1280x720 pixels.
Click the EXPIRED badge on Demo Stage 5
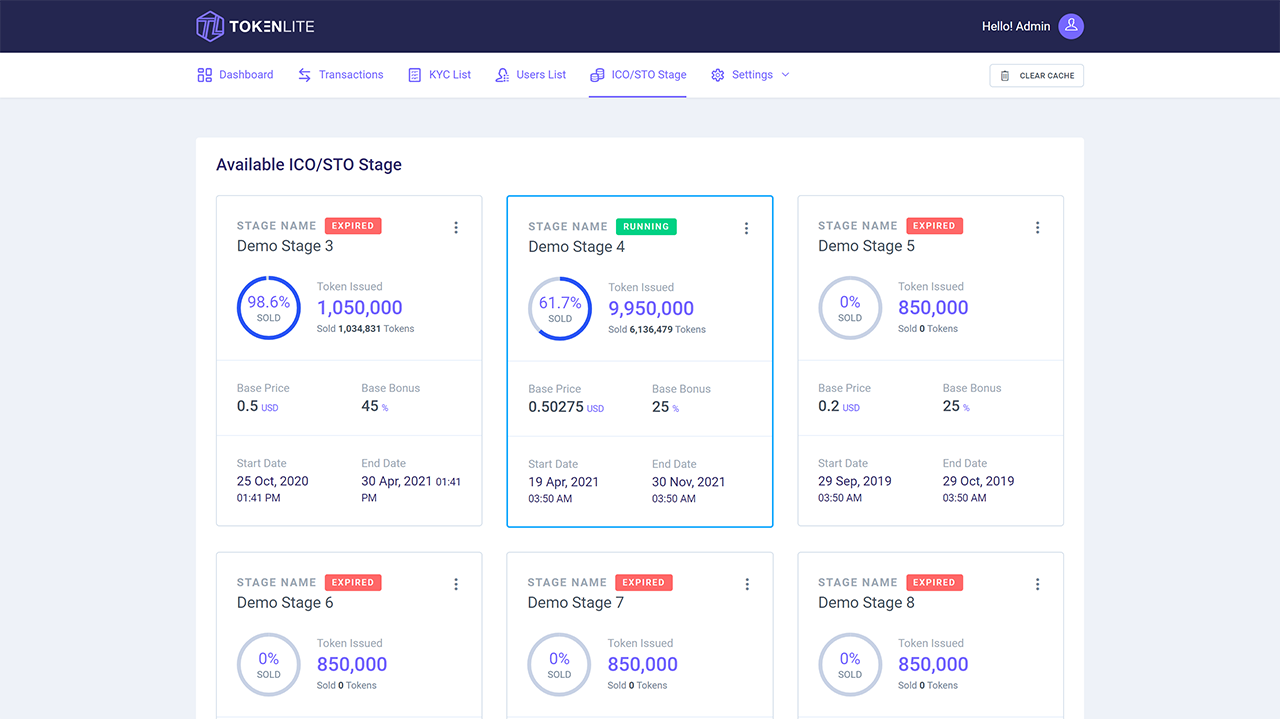(934, 225)
